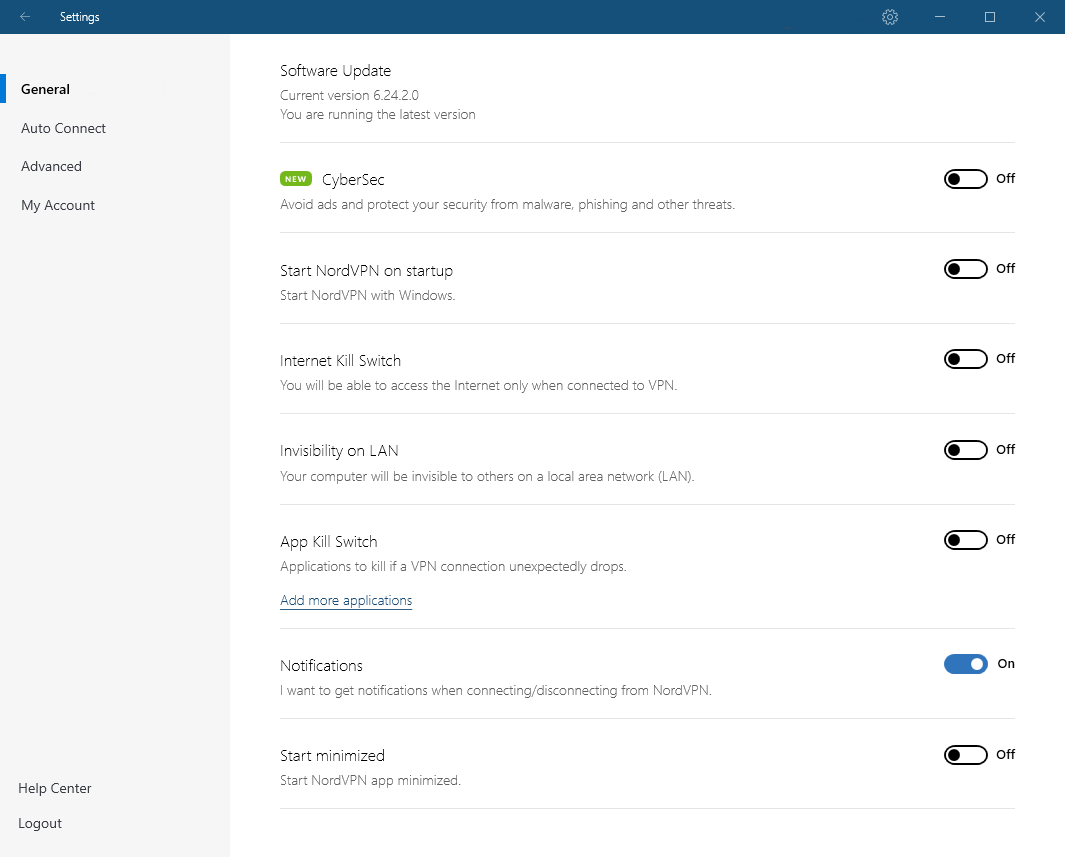Open the Auto Connect section
The width and height of the screenshot is (1065, 857).
pos(63,128)
